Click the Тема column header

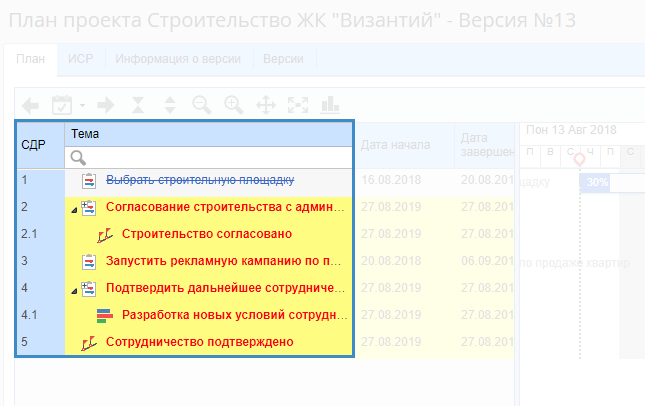click(x=209, y=134)
